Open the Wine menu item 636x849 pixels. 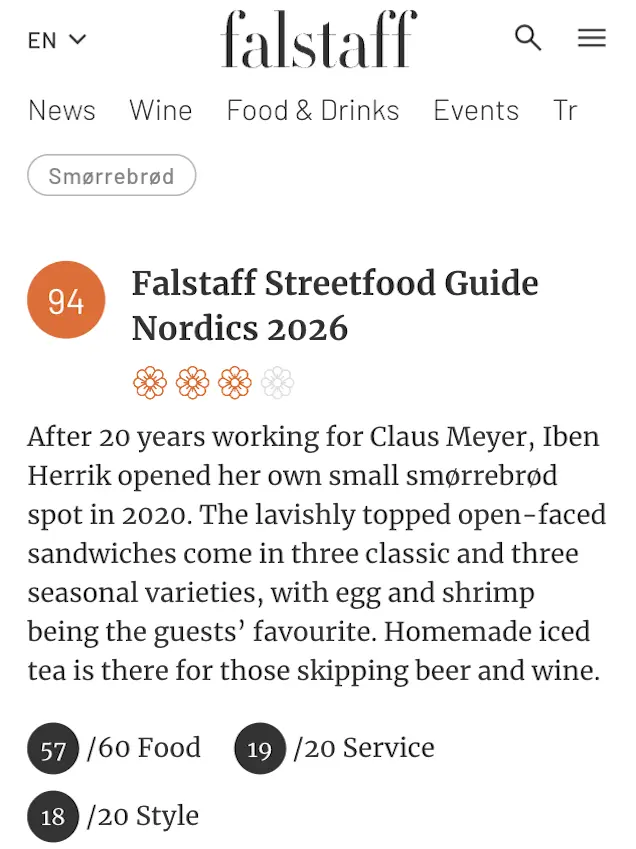pos(161,110)
